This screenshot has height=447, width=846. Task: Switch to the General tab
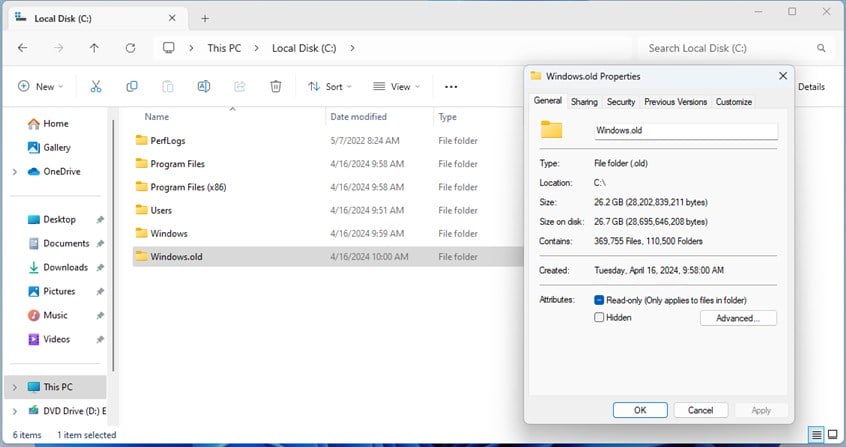[548, 101]
